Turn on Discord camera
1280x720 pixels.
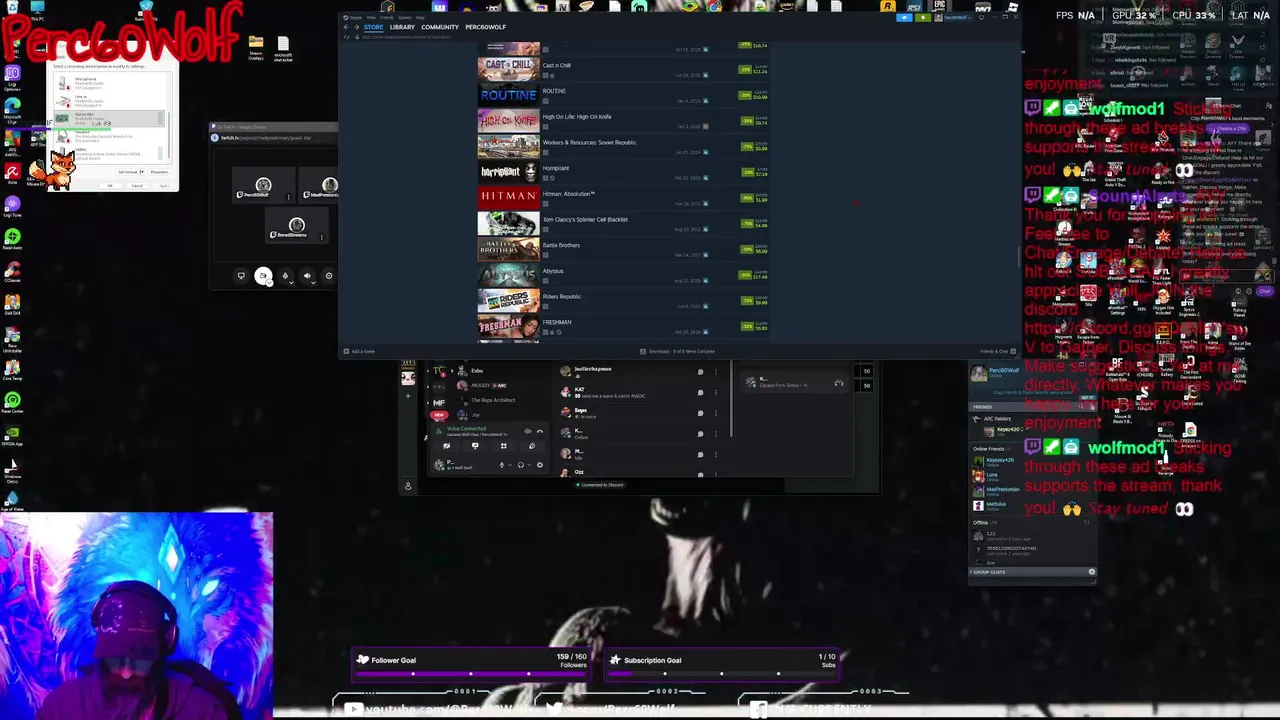446,446
